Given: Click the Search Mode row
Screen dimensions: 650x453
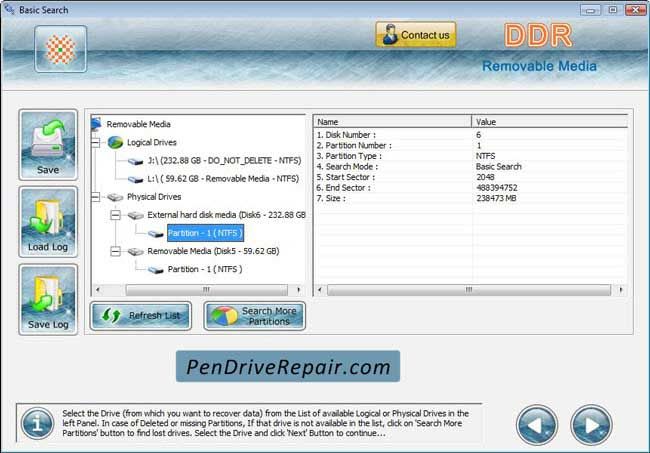Looking at the screenshot, I should (471, 167).
